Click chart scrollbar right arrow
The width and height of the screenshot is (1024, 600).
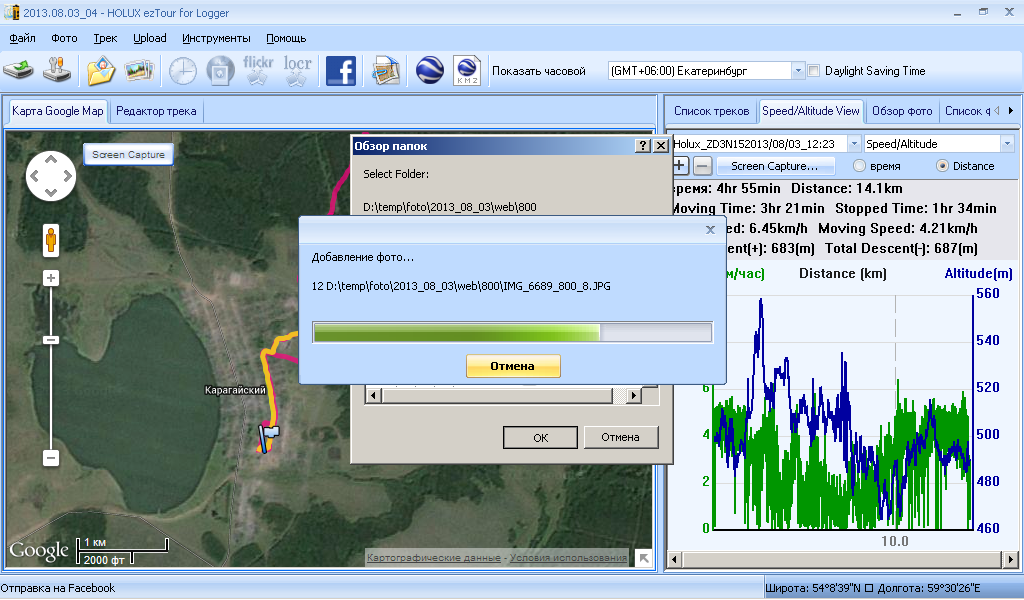coord(1011,560)
